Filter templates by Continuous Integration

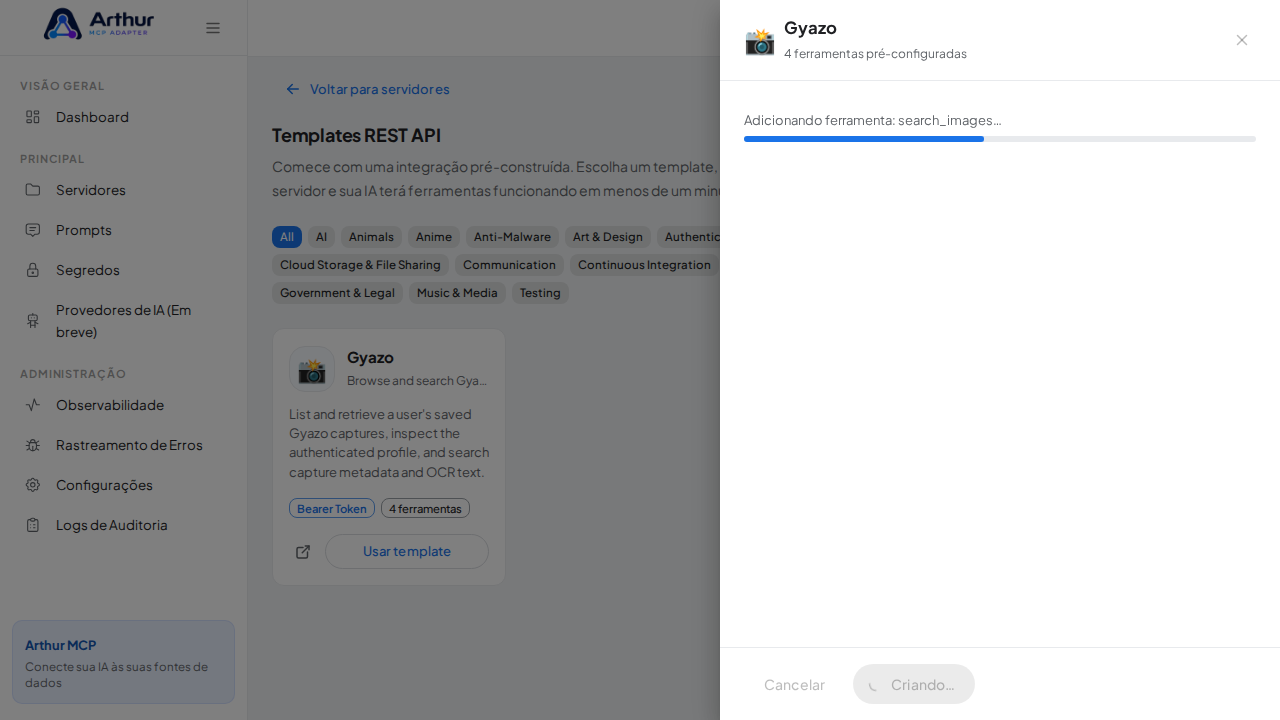pyautogui.click(x=644, y=265)
